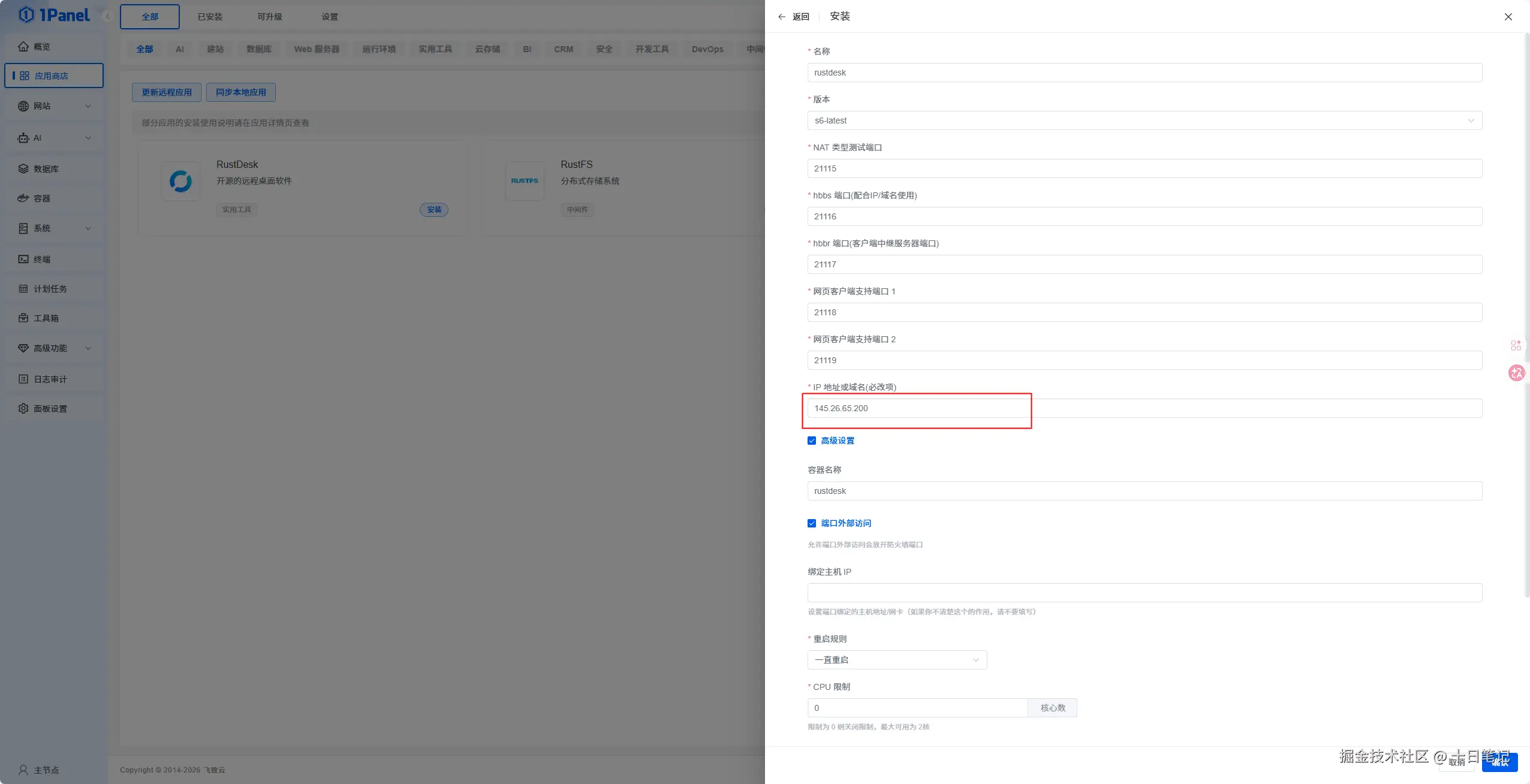Viewport: 1530px width, 784px height.
Task: Open the 重启规则 一直重启 dropdown
Action: click(x=896, y=660)
